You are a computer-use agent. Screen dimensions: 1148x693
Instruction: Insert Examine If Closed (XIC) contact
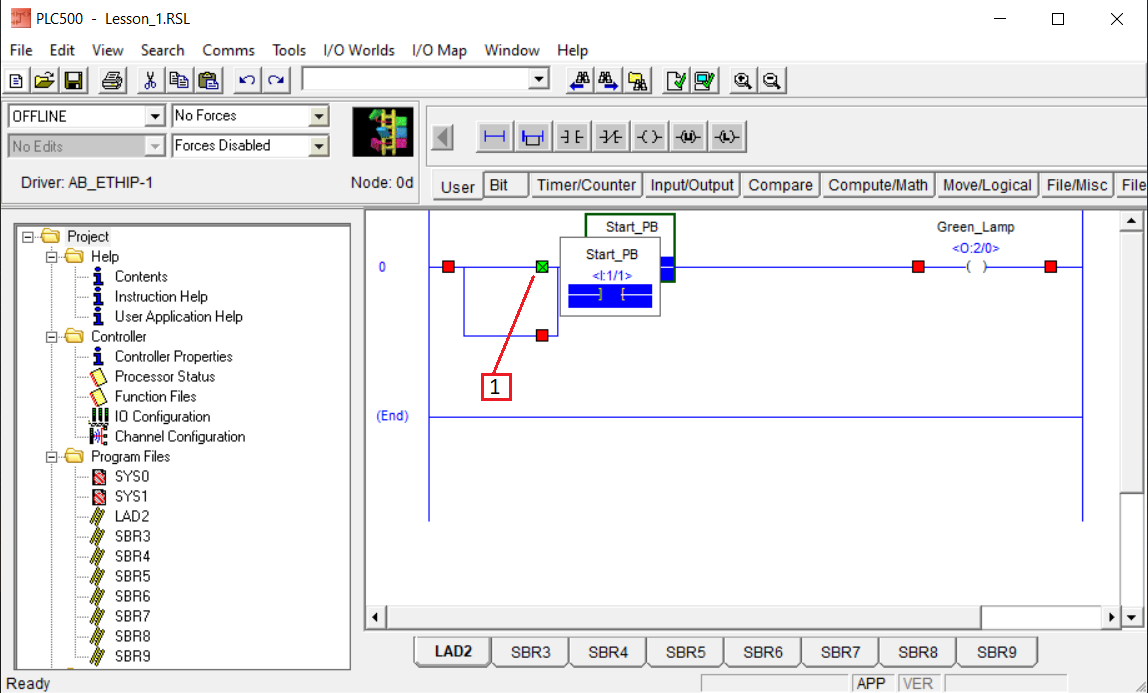coord(571,137)
